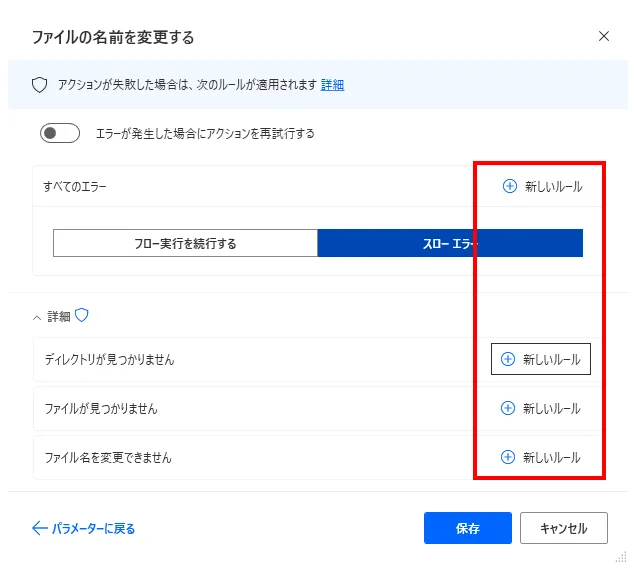Select スロー エラー option
Image resolution: width=634 pixels, height=569 pixels.
click(x=449, y=243)
